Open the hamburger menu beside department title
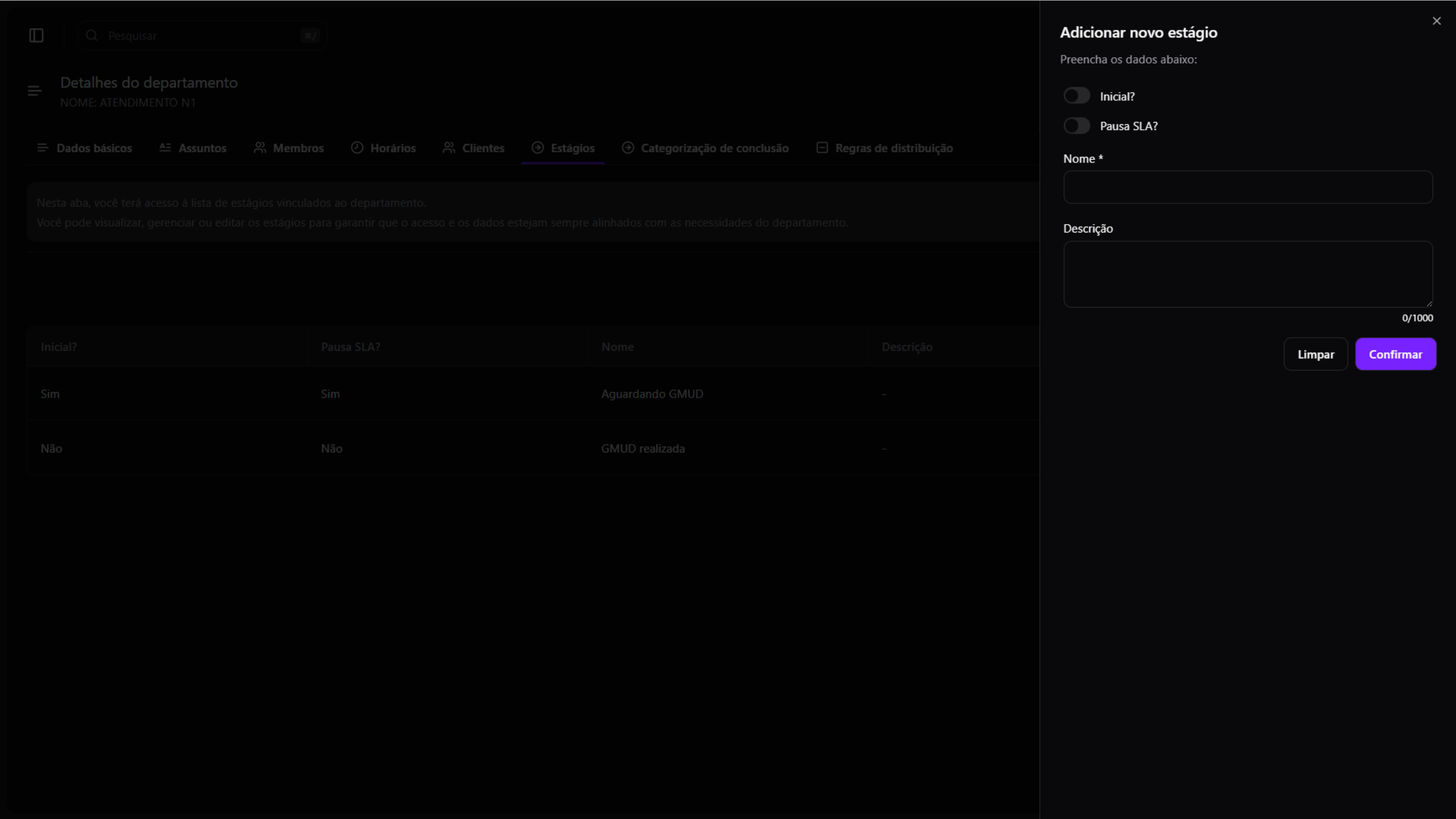 (34, 90)
